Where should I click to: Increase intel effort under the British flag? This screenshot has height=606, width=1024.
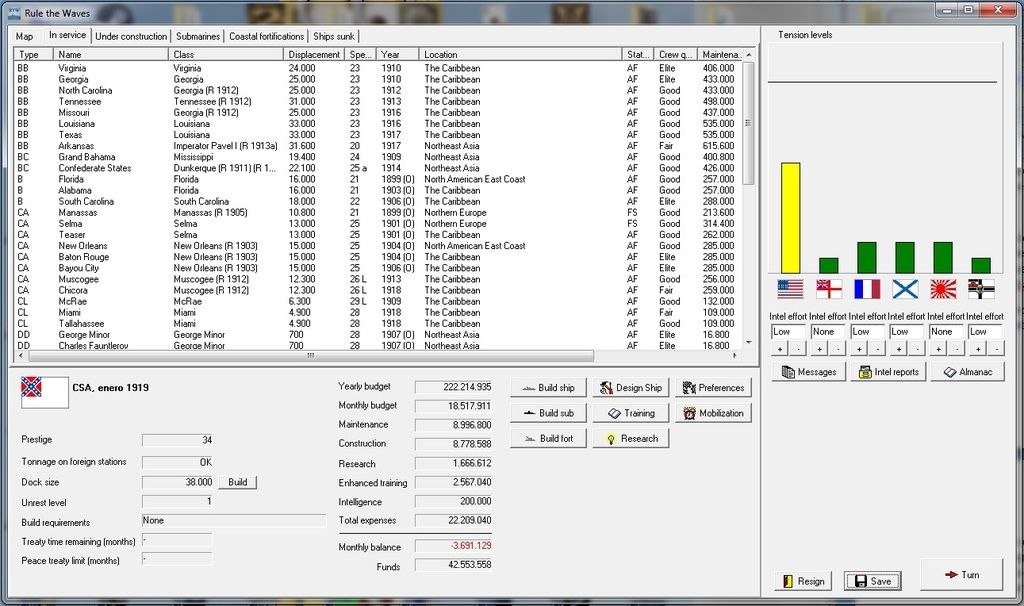819,349
